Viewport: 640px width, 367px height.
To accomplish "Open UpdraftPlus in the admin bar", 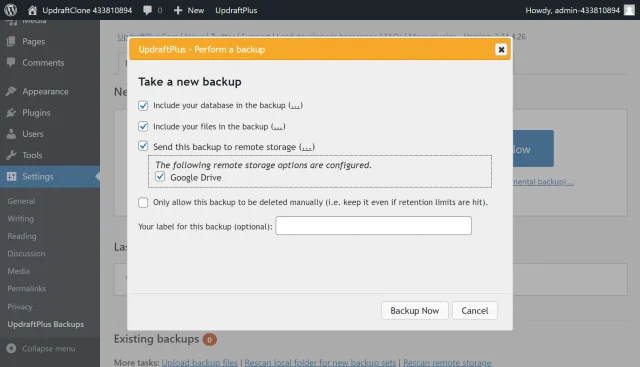I will [236, 10].
